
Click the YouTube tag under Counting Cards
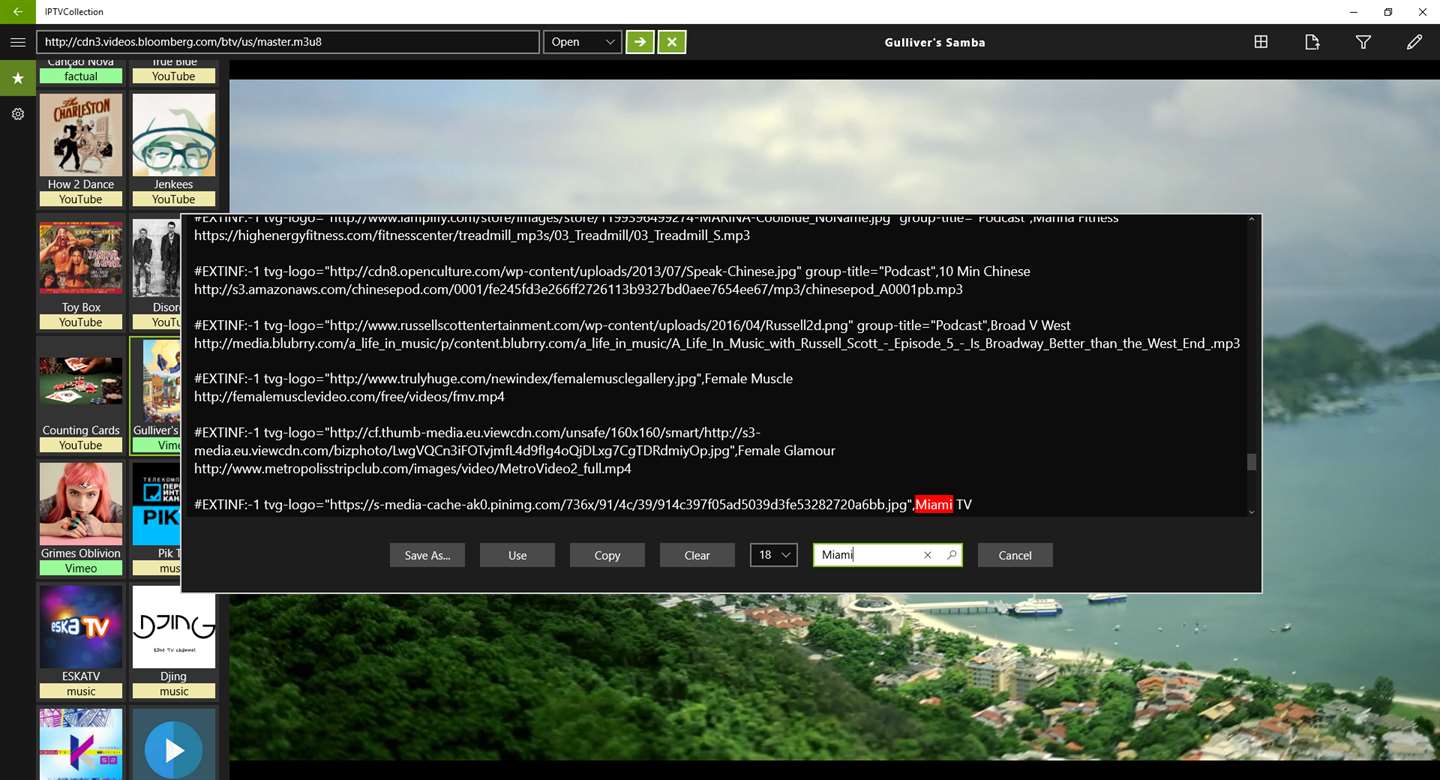pyautogui.click(x=81, y=445)
